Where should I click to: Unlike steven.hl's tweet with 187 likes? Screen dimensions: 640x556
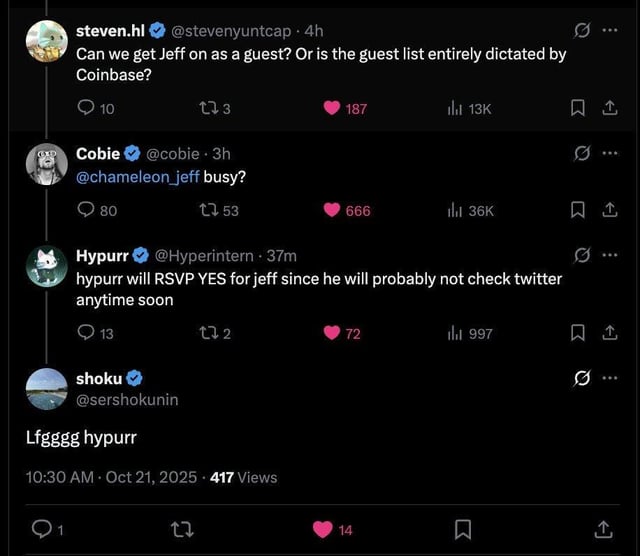tap(332, 109)
